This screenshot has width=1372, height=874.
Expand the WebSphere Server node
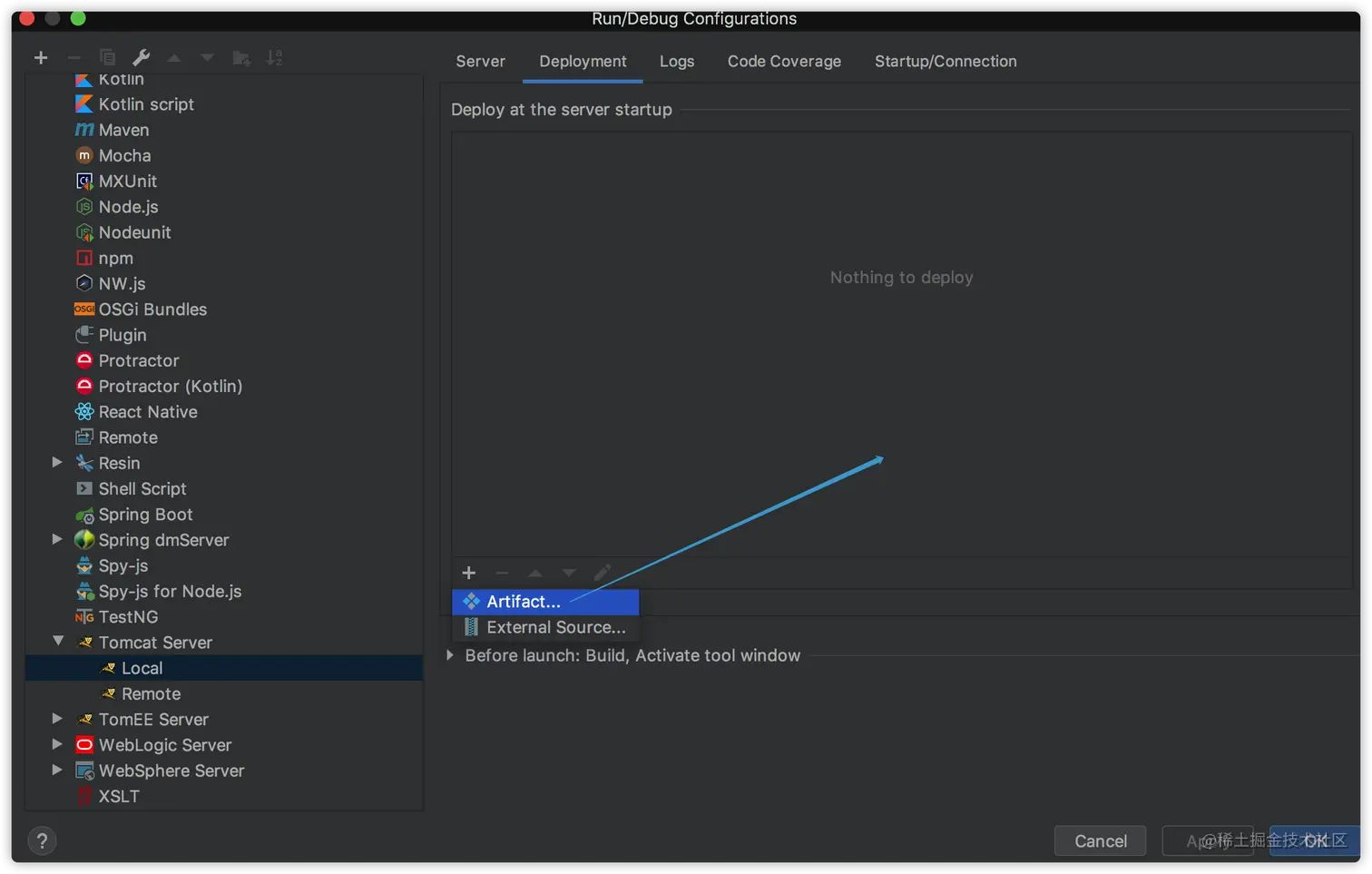(x=57, y=770)
